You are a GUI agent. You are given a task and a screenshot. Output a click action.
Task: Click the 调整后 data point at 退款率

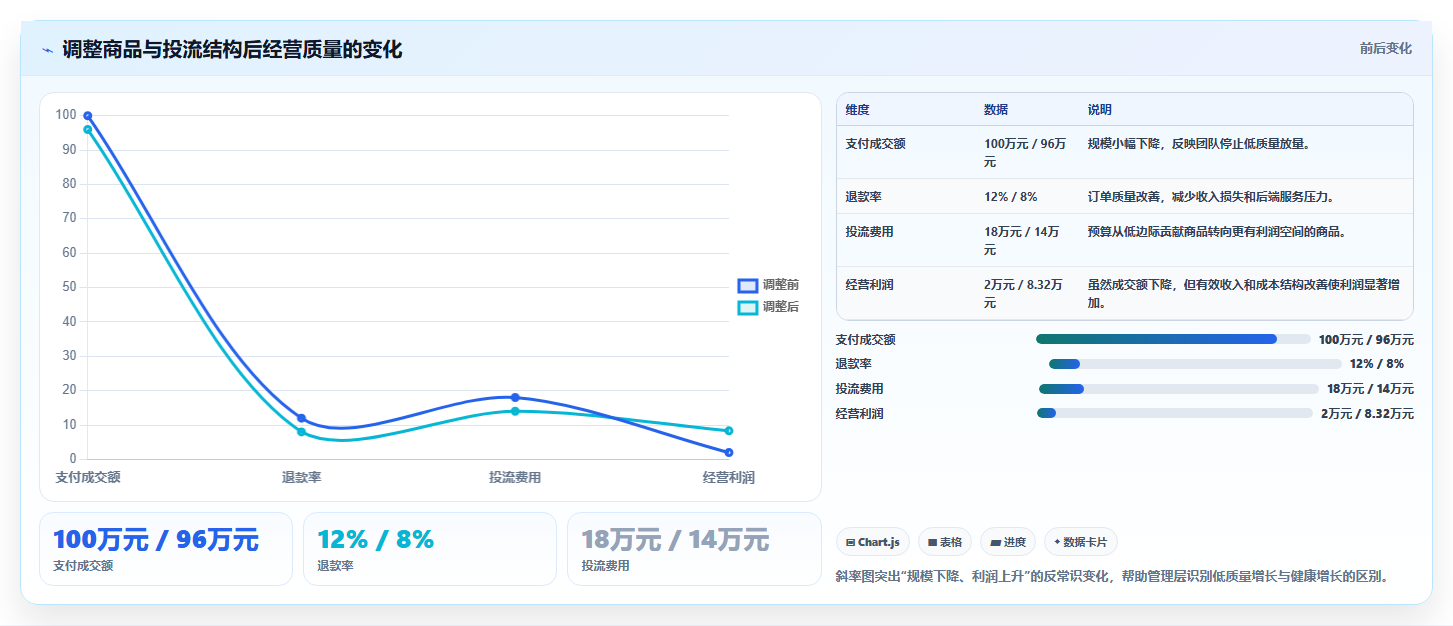click(301, 432)
